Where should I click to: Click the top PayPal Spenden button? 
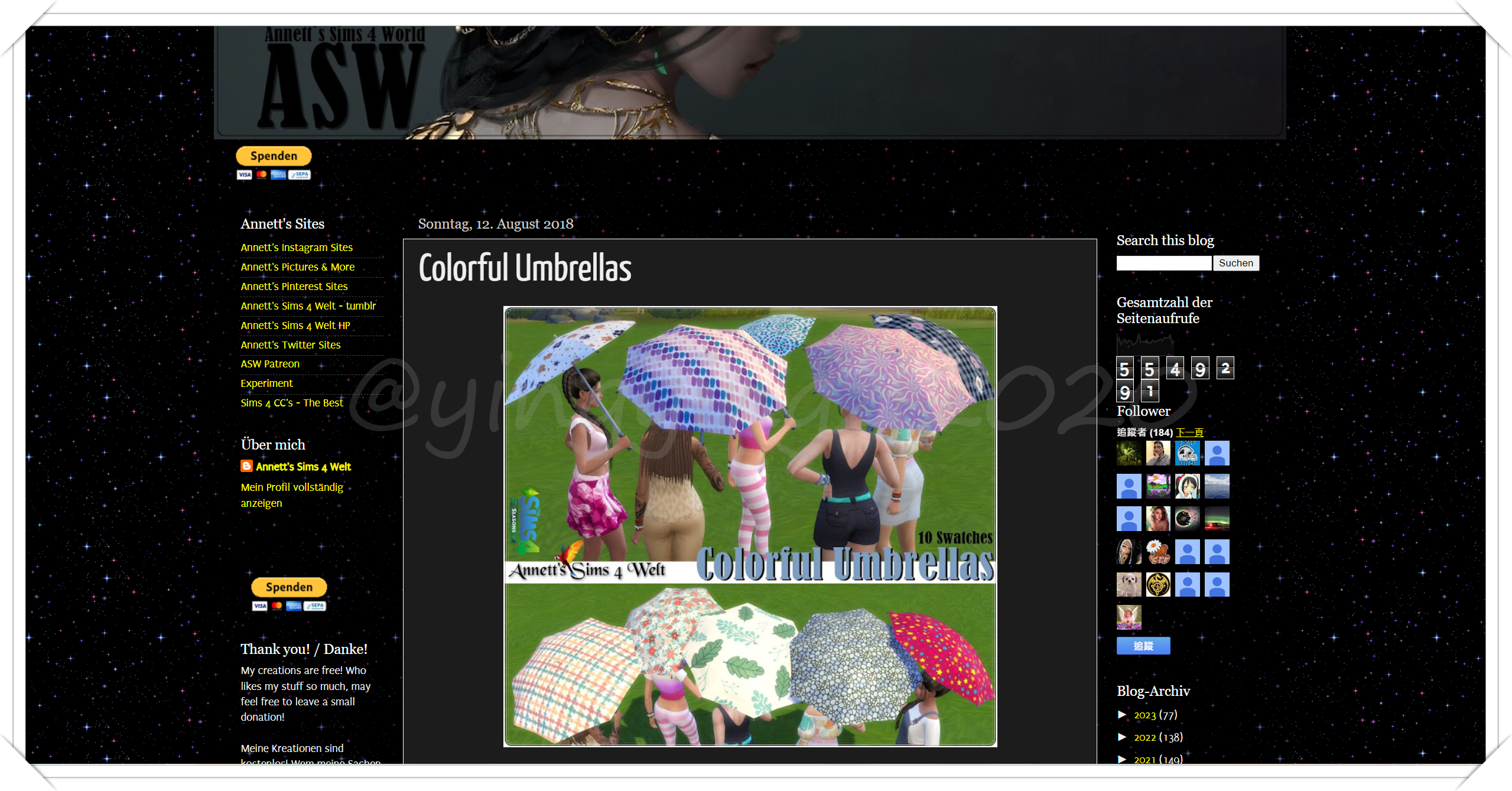[274, 156]
